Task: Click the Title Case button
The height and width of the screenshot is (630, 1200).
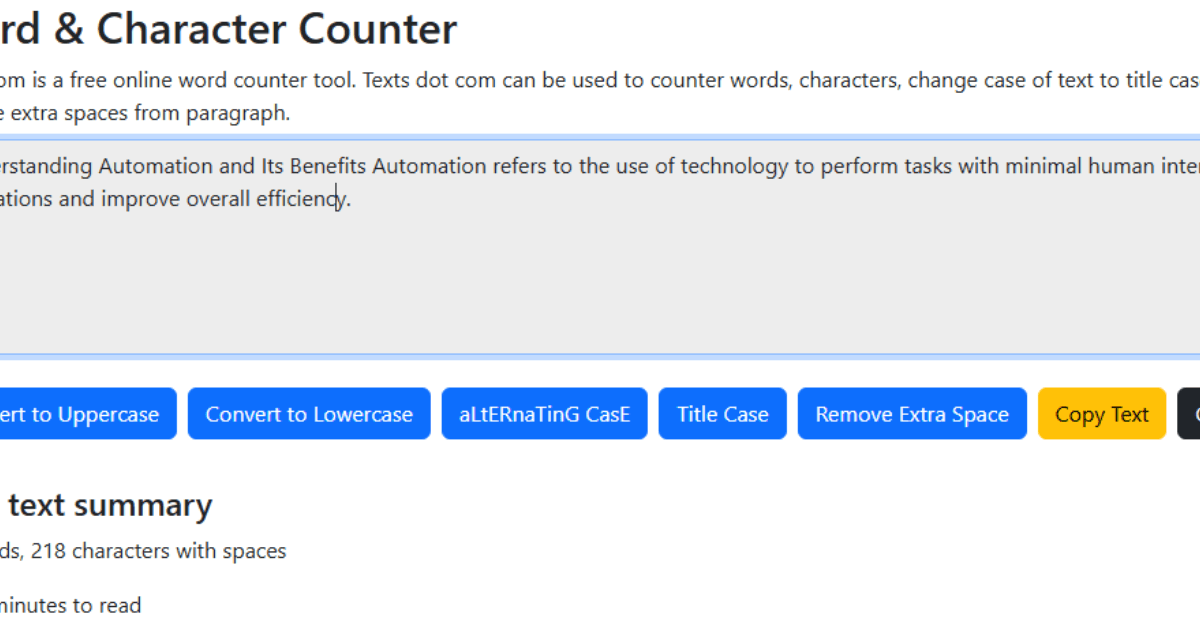Action: click(722, 414)
